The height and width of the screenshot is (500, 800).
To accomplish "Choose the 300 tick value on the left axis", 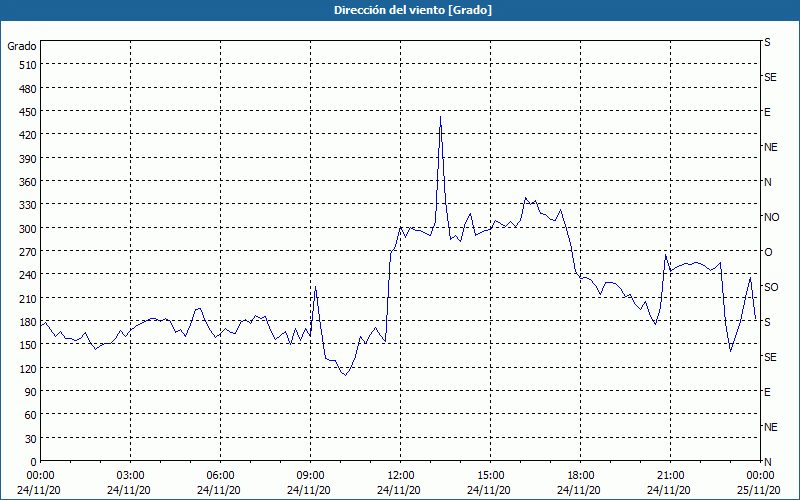I will click(x=28, y=229).
